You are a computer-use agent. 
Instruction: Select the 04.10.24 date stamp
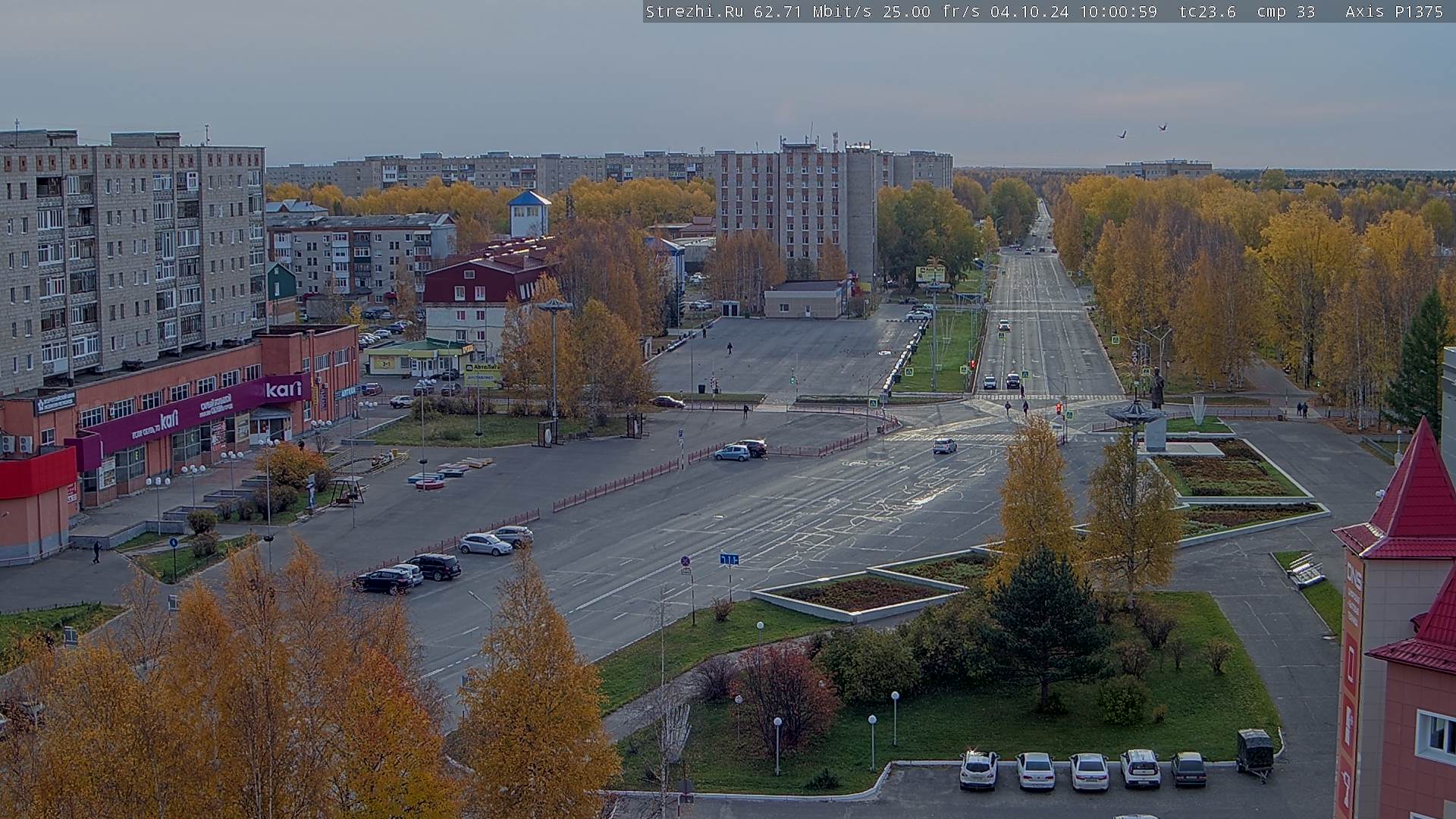coord(1031,11)
